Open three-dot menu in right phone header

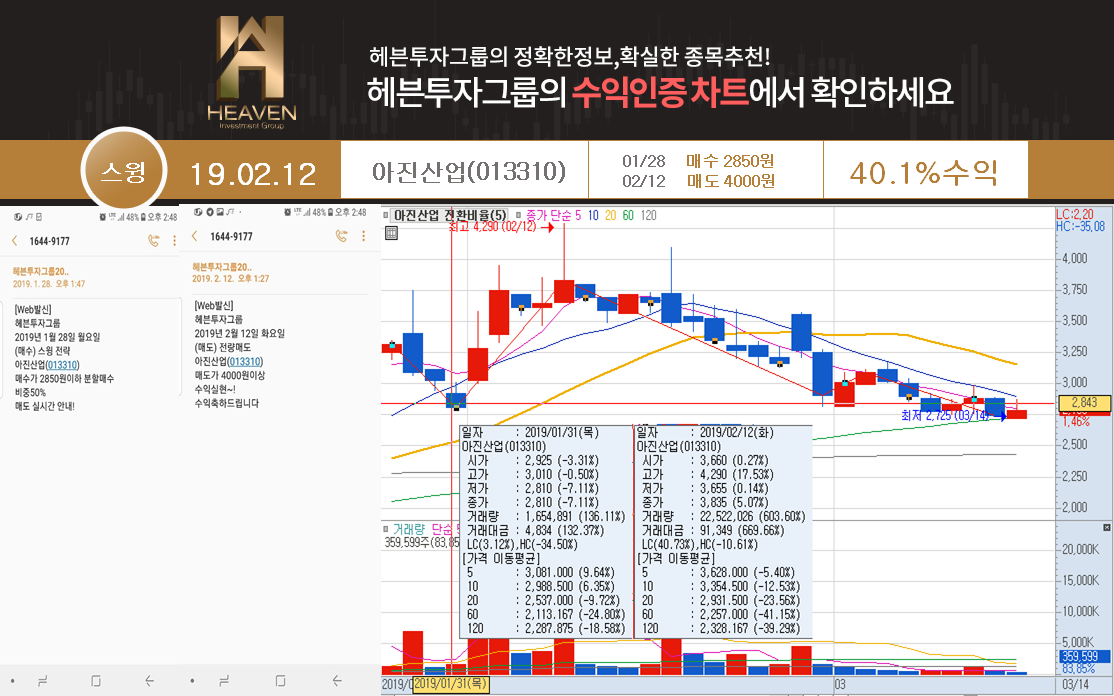click(363, 236)
